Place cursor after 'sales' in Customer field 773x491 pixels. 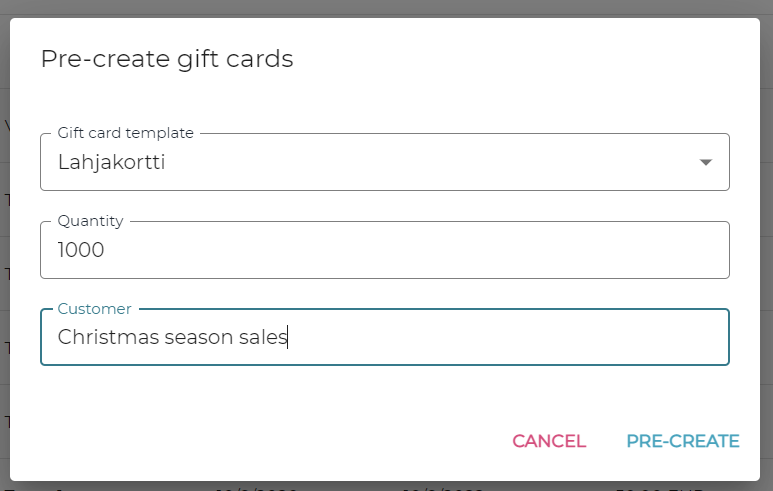coord(288,338)
